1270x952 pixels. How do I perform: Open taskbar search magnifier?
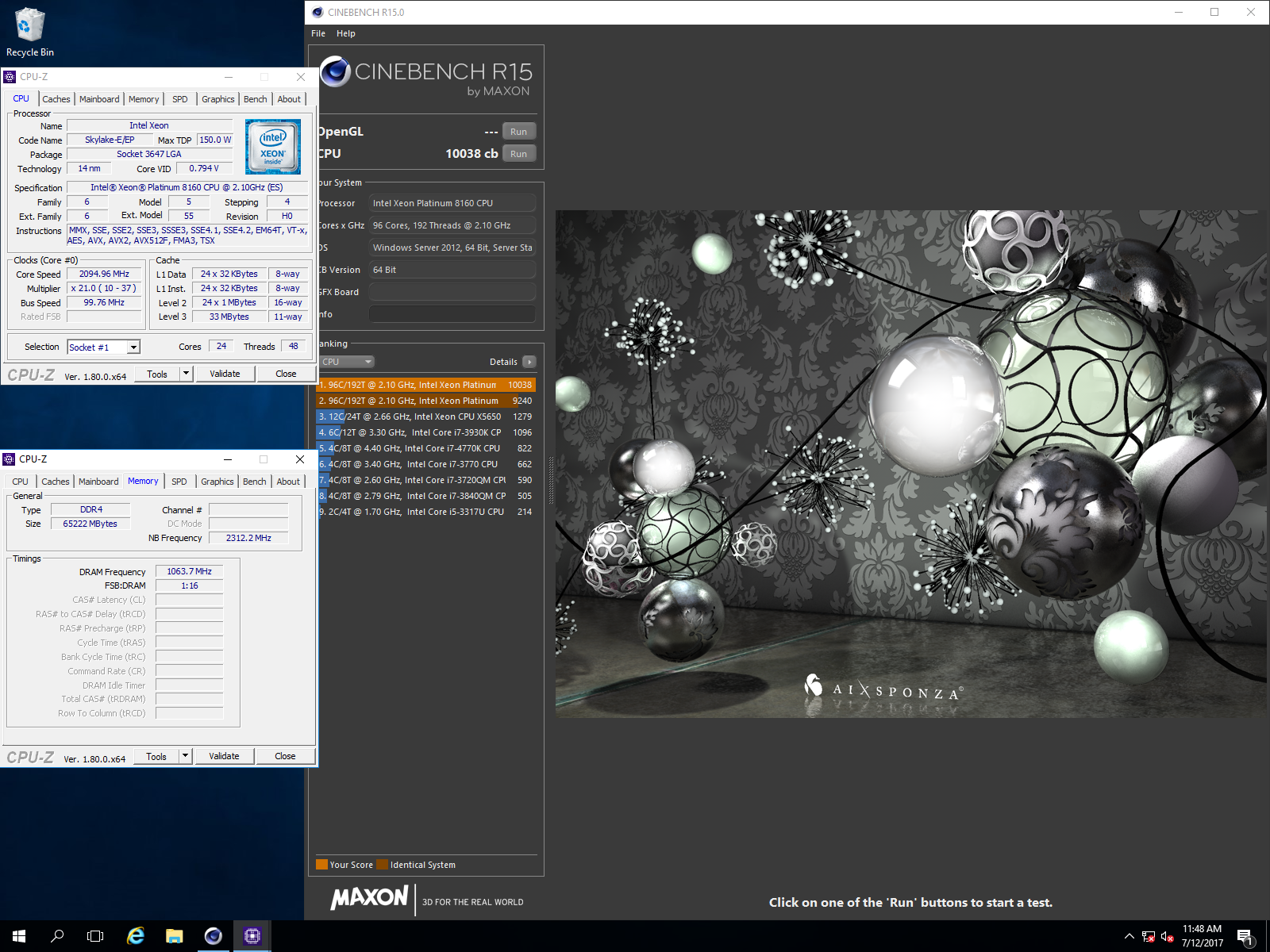(57, 936)
